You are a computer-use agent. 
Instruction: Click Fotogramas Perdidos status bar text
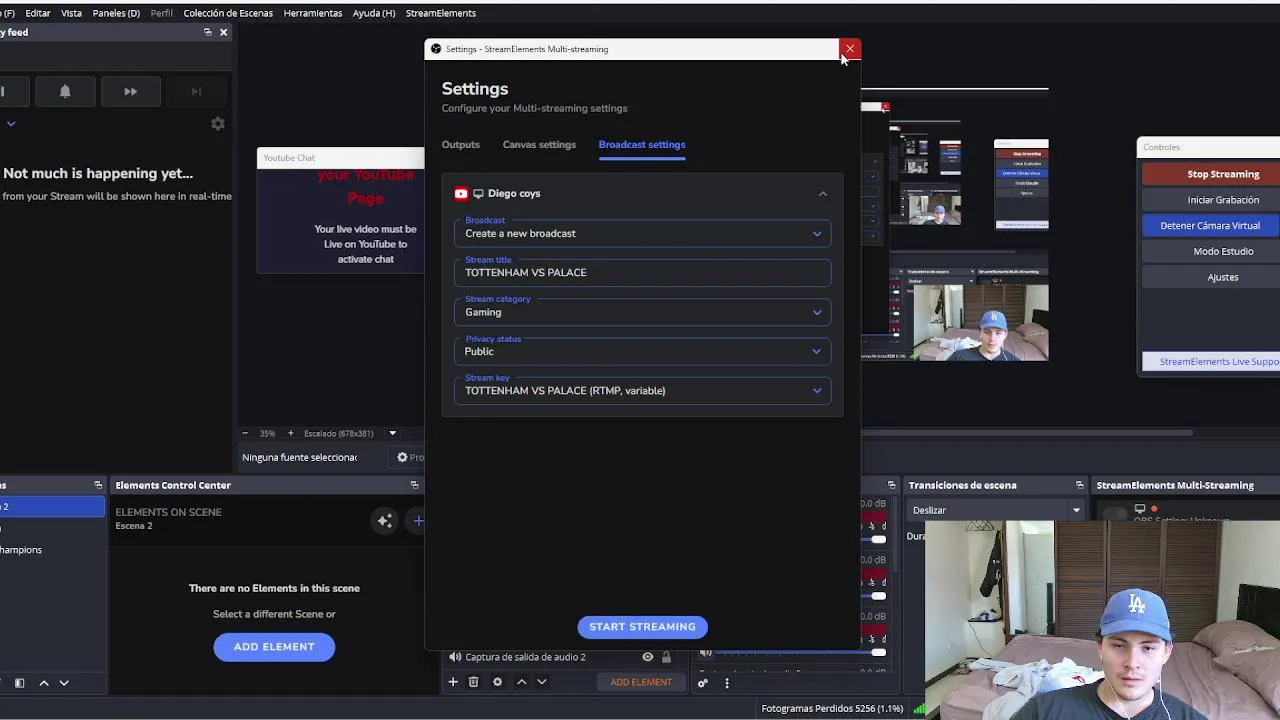pos(832,709)
